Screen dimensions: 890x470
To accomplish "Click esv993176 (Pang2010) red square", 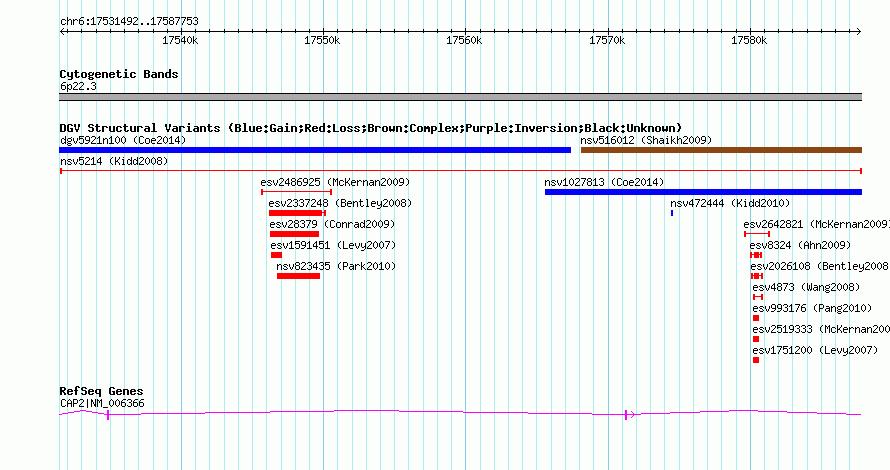I will pos(756,318).
